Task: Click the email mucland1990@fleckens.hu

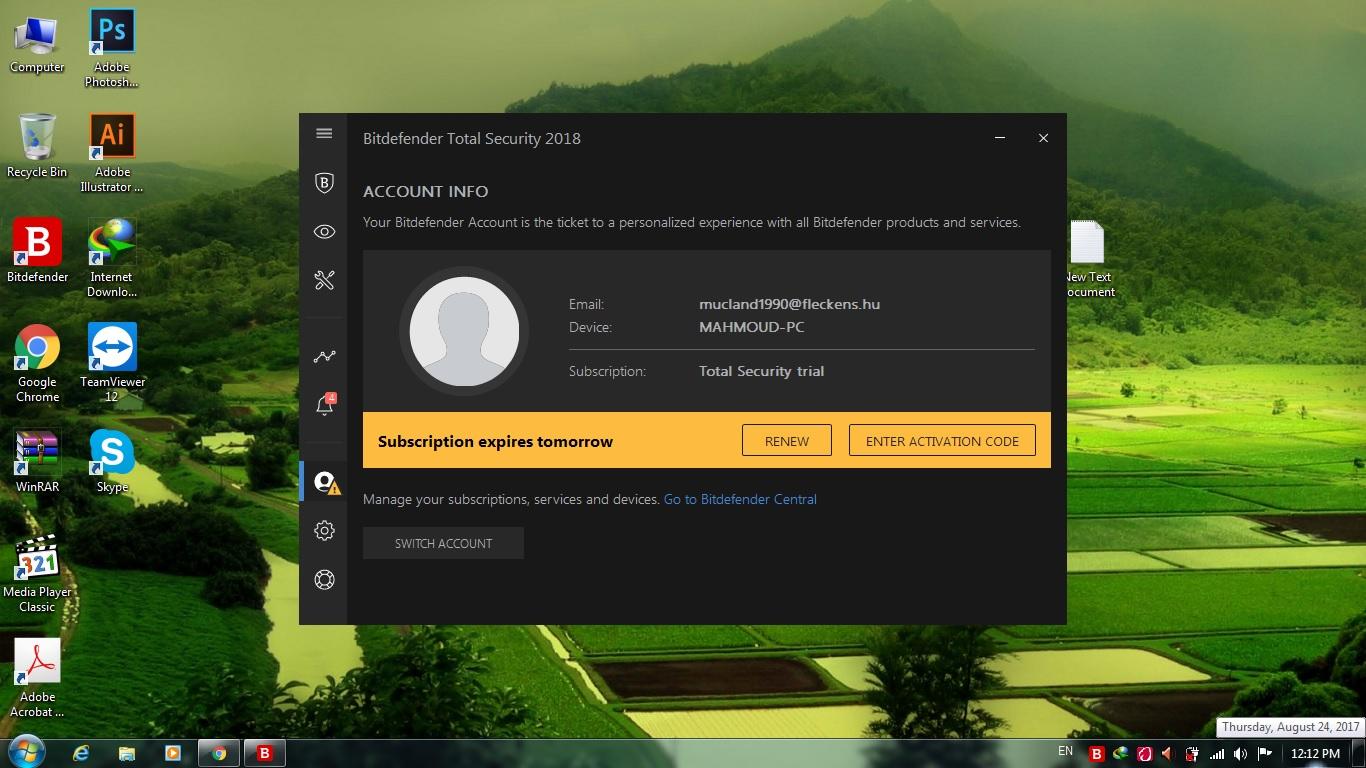Action: (789, 304)
